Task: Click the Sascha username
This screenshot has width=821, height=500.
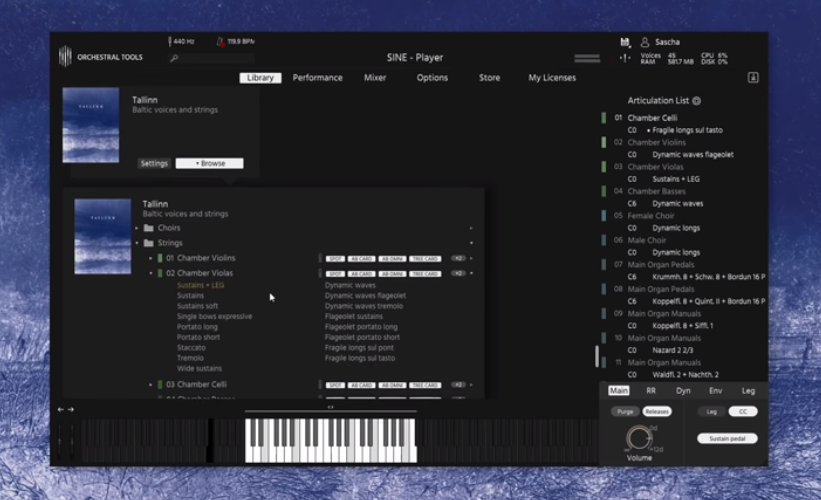Action: point(668,42)
